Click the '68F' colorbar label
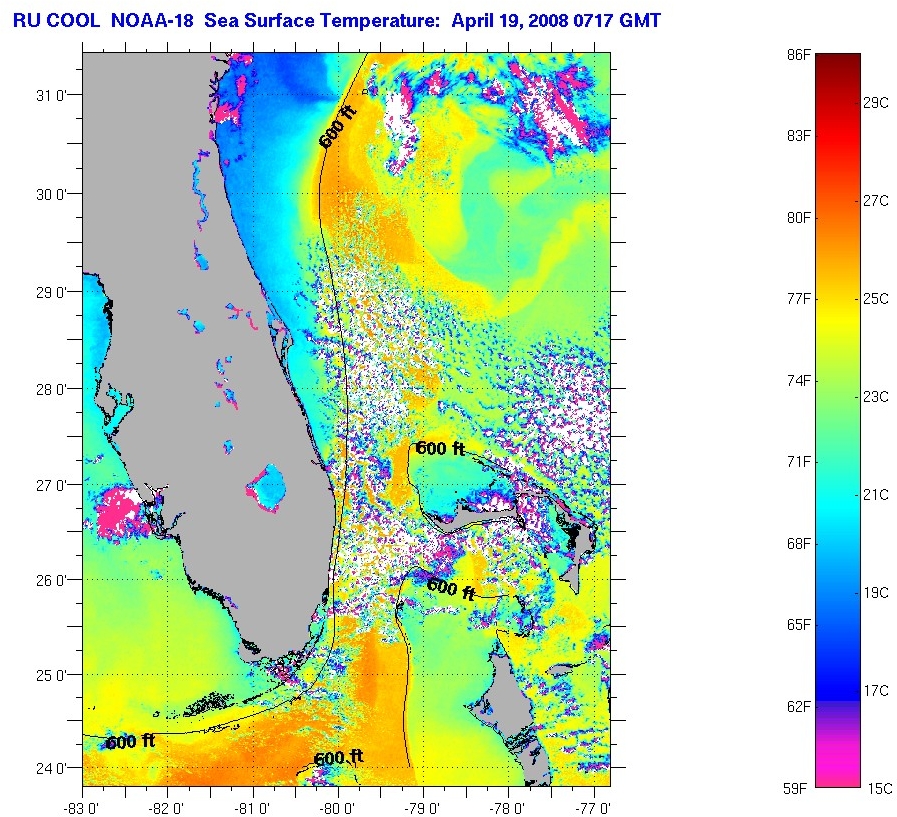 click(x=799, y=544)
